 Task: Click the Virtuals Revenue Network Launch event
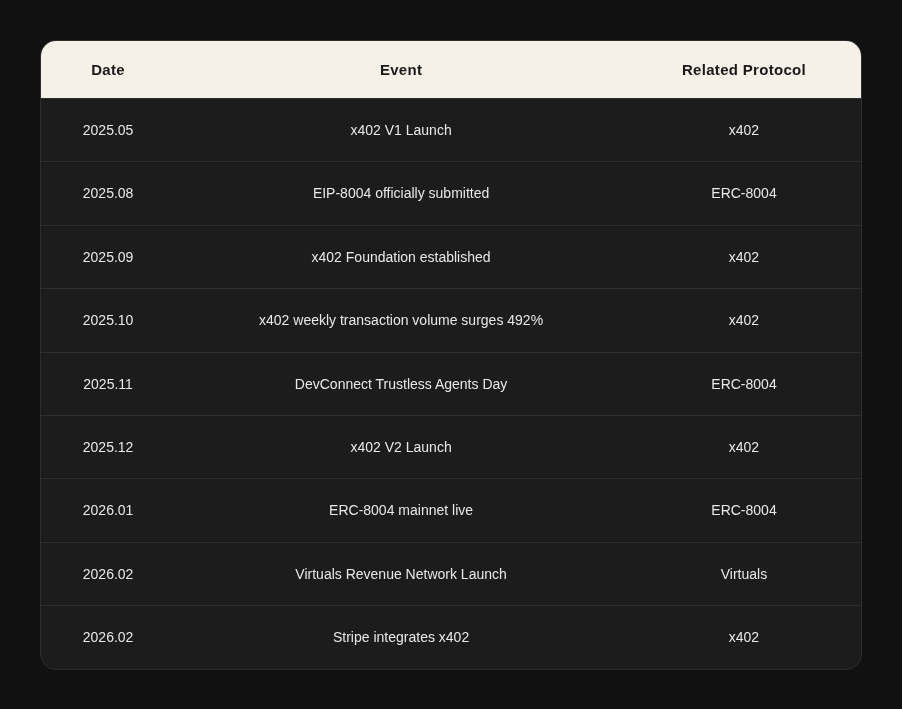(401, 574)
